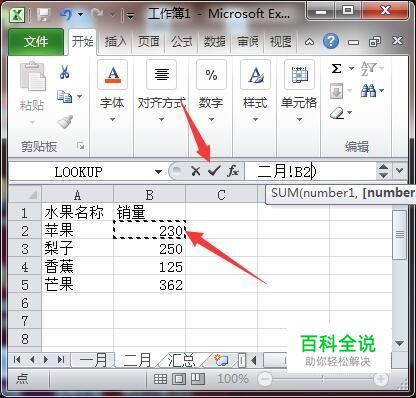Switch to the 插入 (Insert) ribbon tab
The width and height of the screenshot is (416, 398).
click(115, 42)
